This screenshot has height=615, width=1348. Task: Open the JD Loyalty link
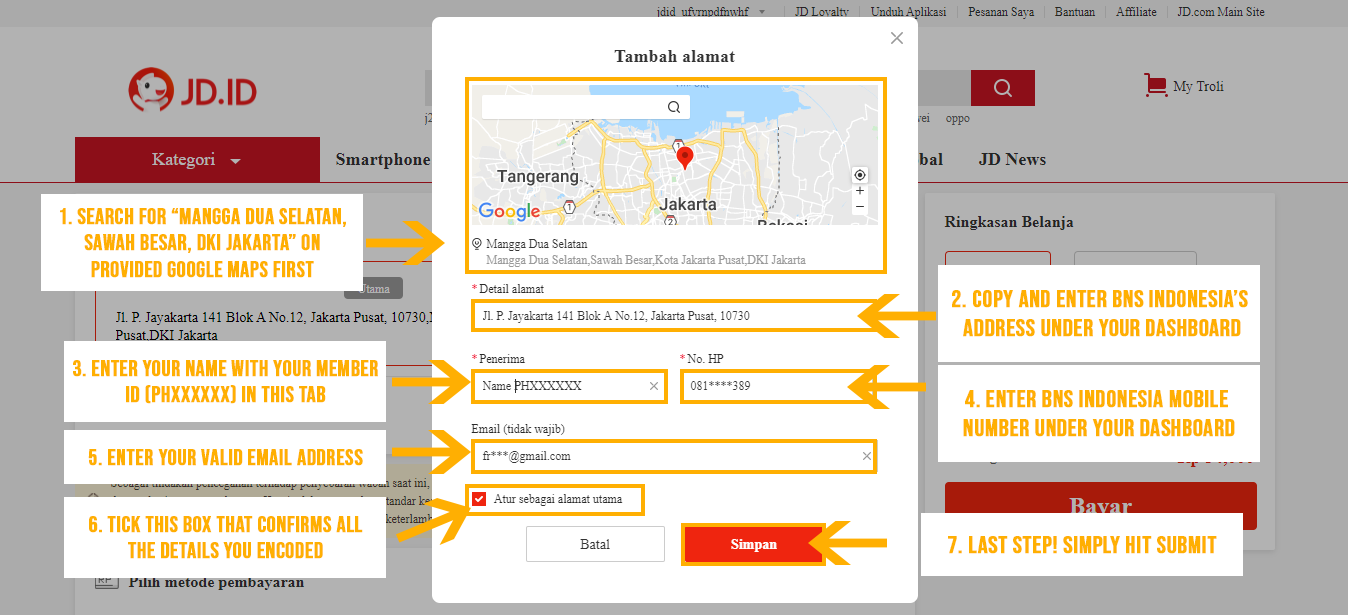[821, 12]
